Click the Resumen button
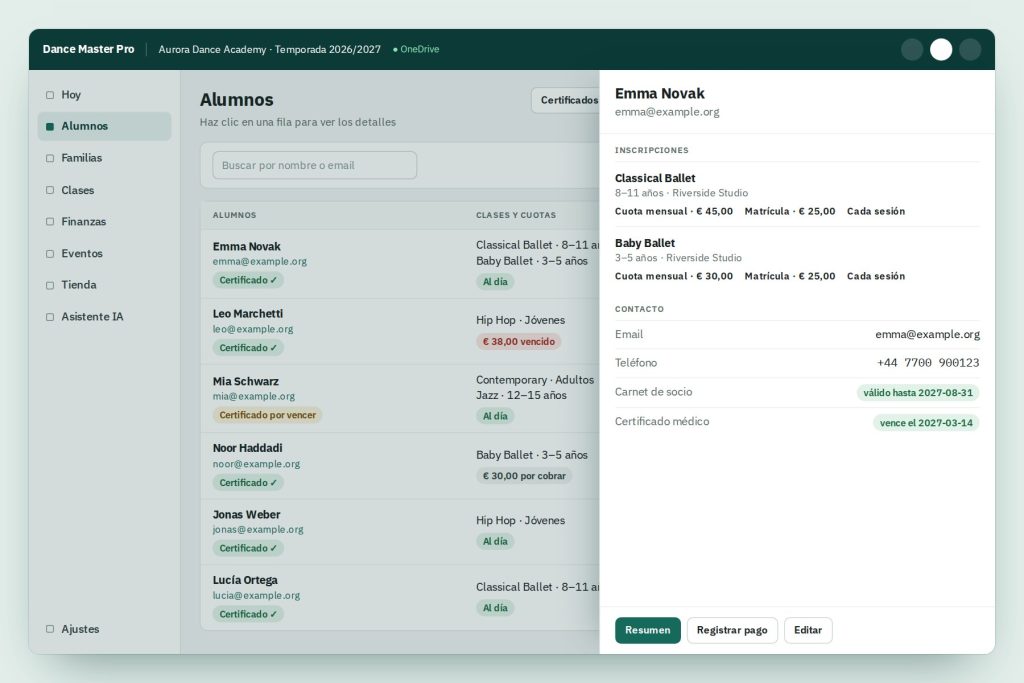The image size is (1024, 683). pyautogui.click(x=648, y=630)
